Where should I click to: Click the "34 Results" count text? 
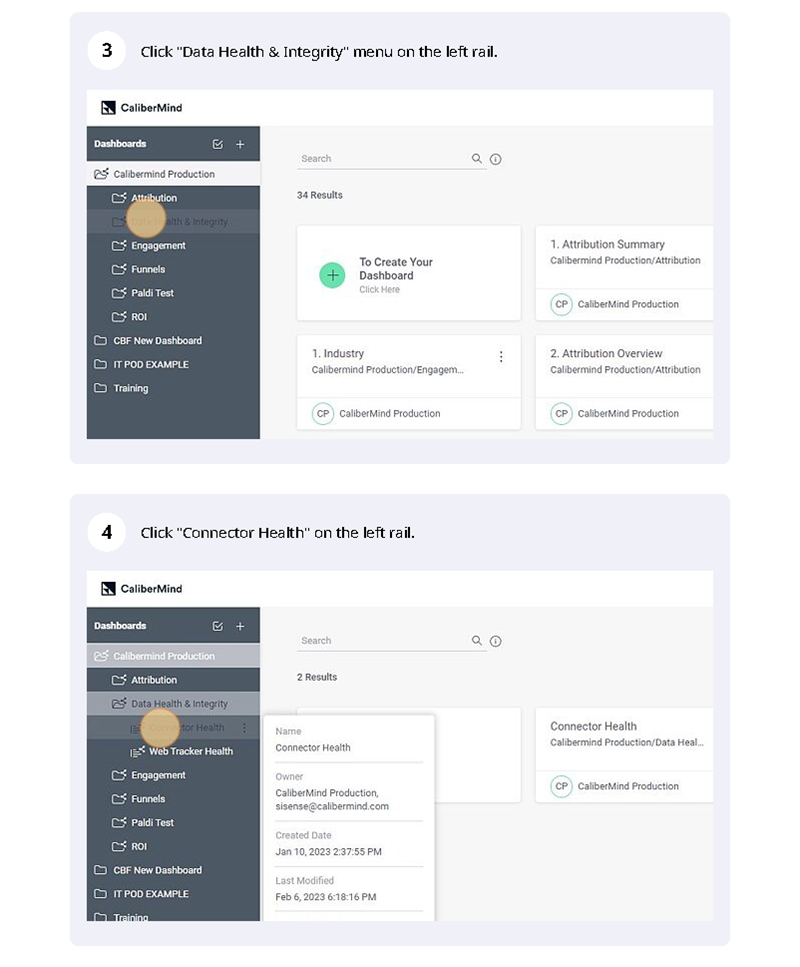pyautogui.click(x=320, y=195)
